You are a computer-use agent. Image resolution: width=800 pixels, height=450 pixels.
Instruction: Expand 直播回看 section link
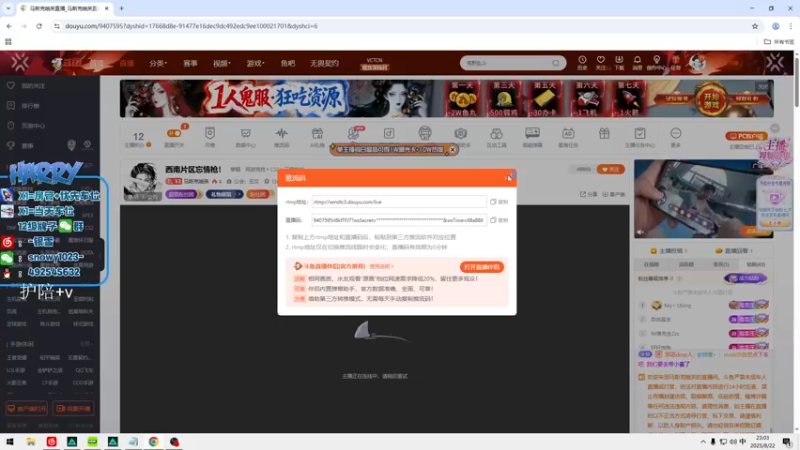tap(735, 251)
